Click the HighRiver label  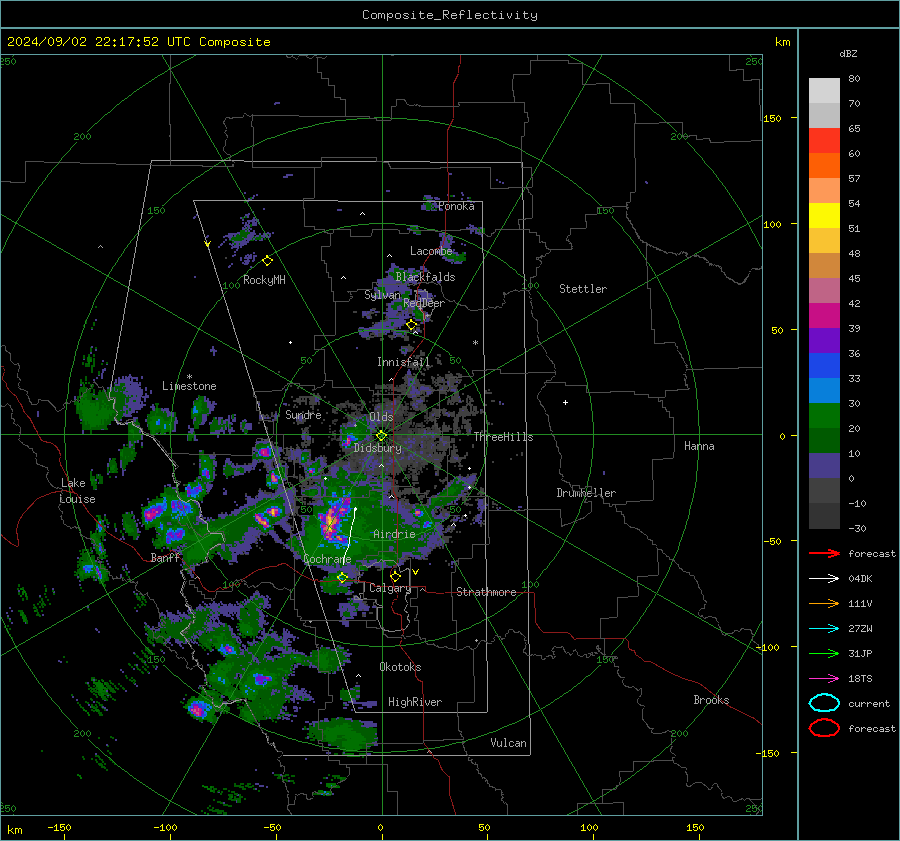414,702
